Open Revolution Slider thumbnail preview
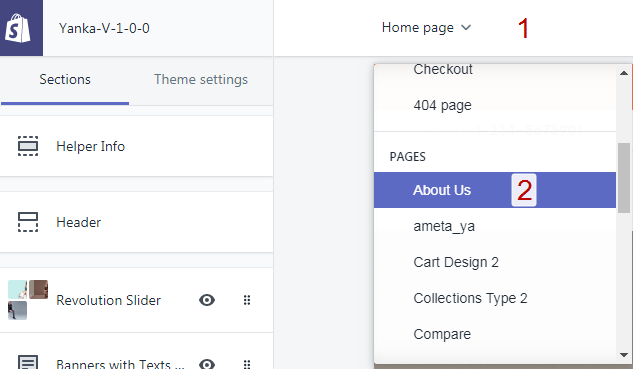Screen dimensions: 633x369 coord(28,300)
